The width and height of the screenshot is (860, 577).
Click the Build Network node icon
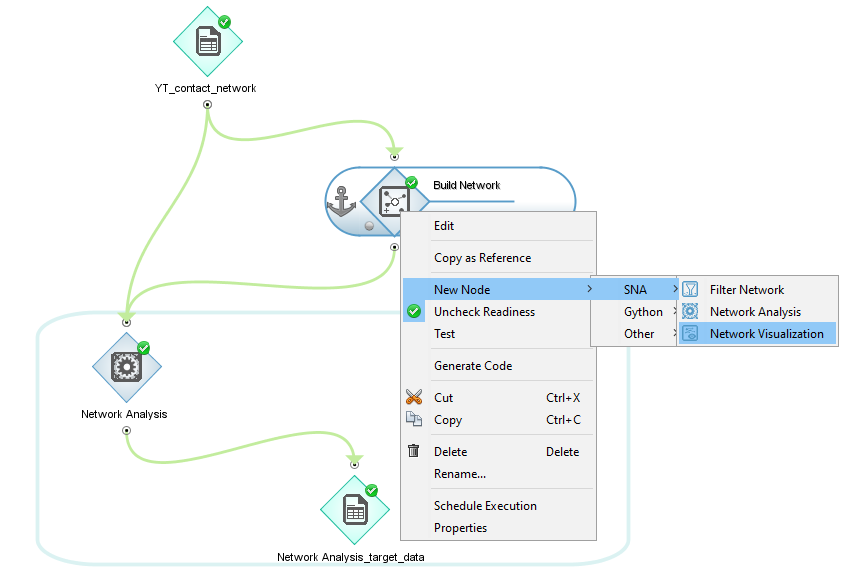tap(394, 202)
